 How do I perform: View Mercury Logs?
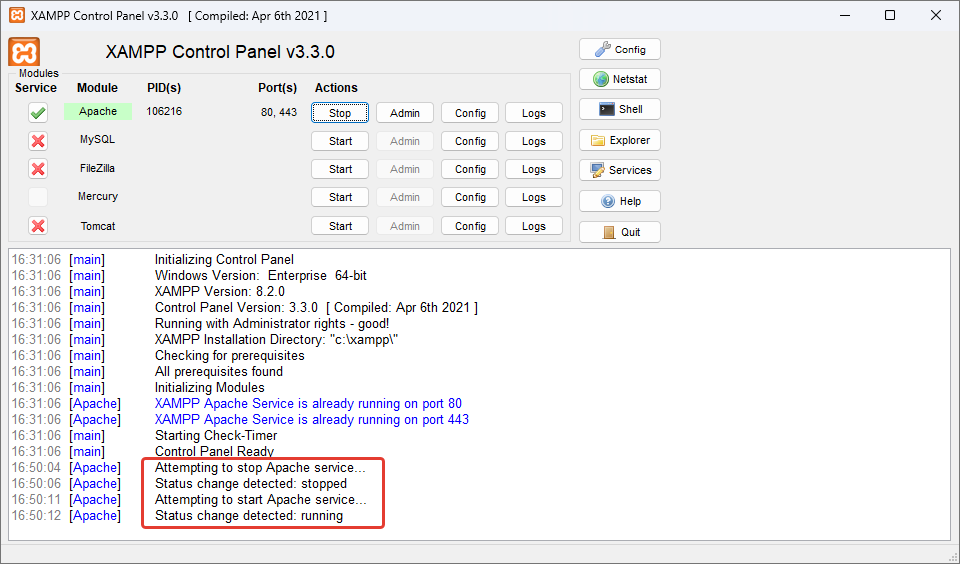(x=533, y=197)
